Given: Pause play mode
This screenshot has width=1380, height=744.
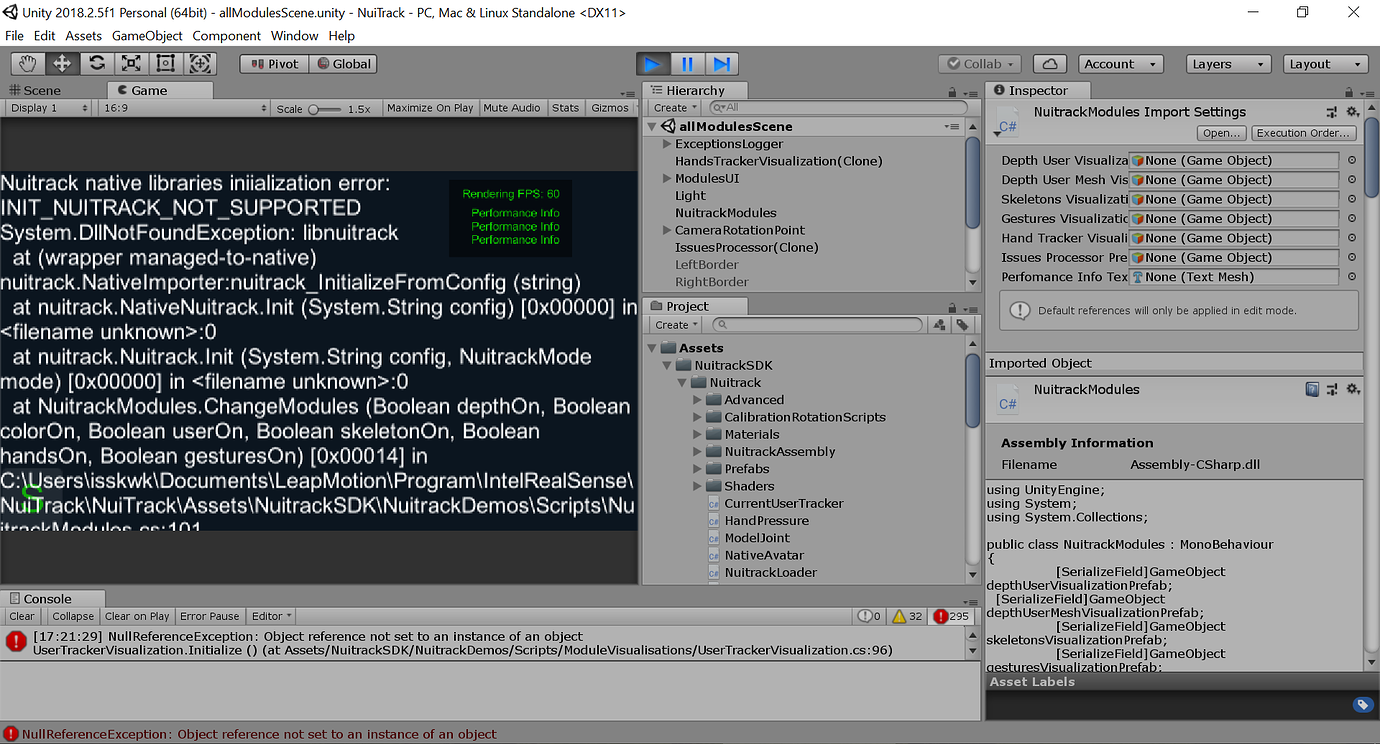Looking at the screenshot, I should tap(687, 63).
